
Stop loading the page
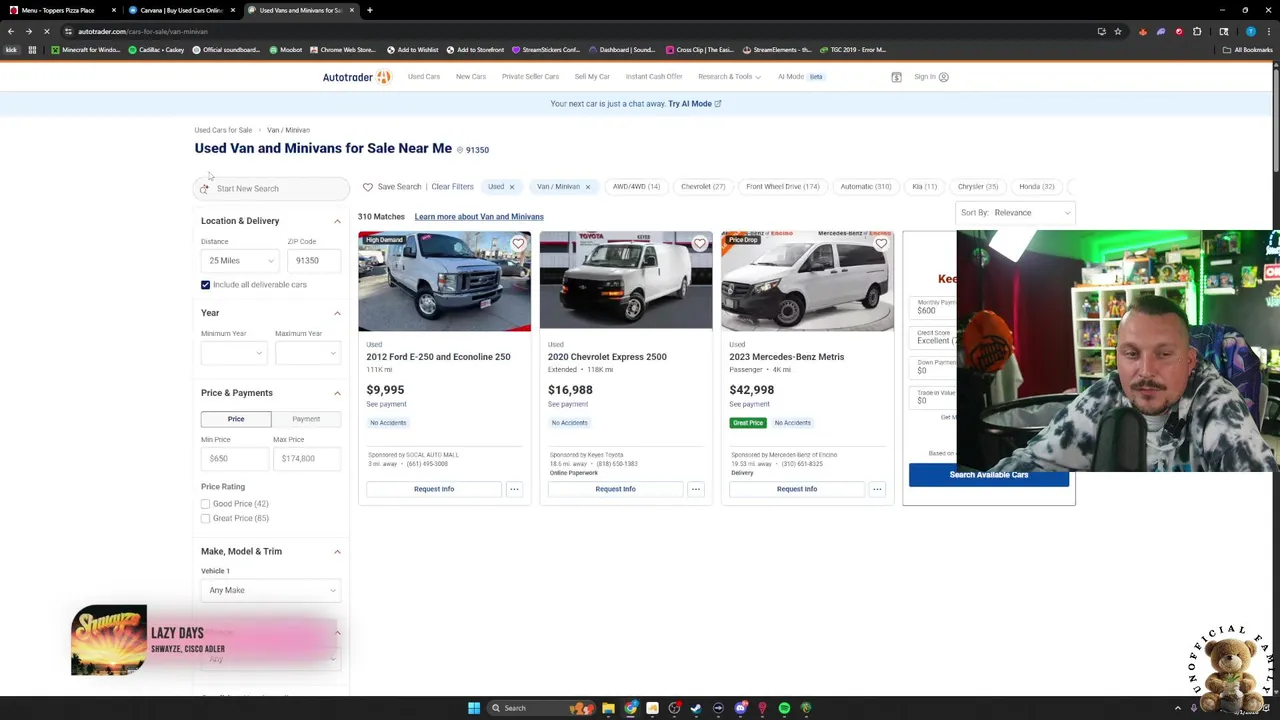coord(47,31)
